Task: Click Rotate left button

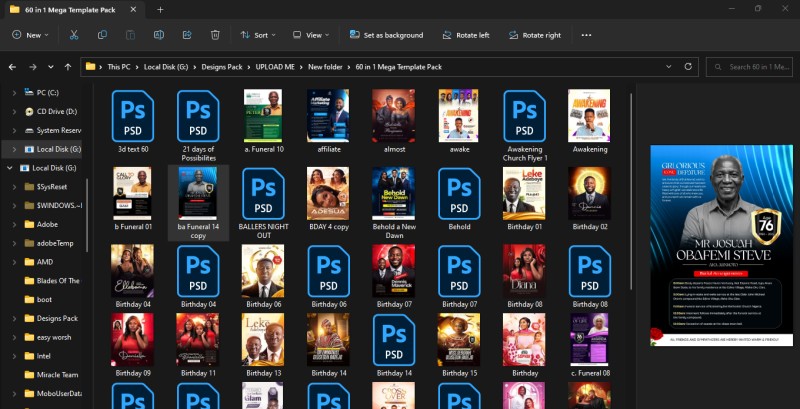Action: (x=466, y=35)
